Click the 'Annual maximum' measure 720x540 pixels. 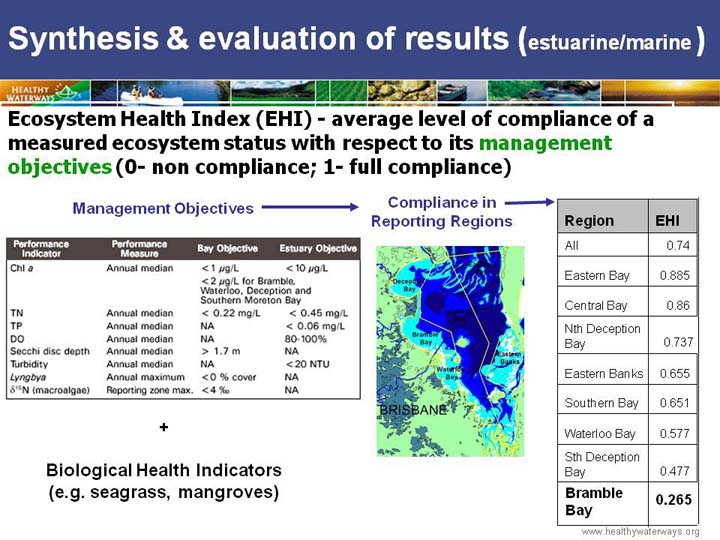click(145, 377)
